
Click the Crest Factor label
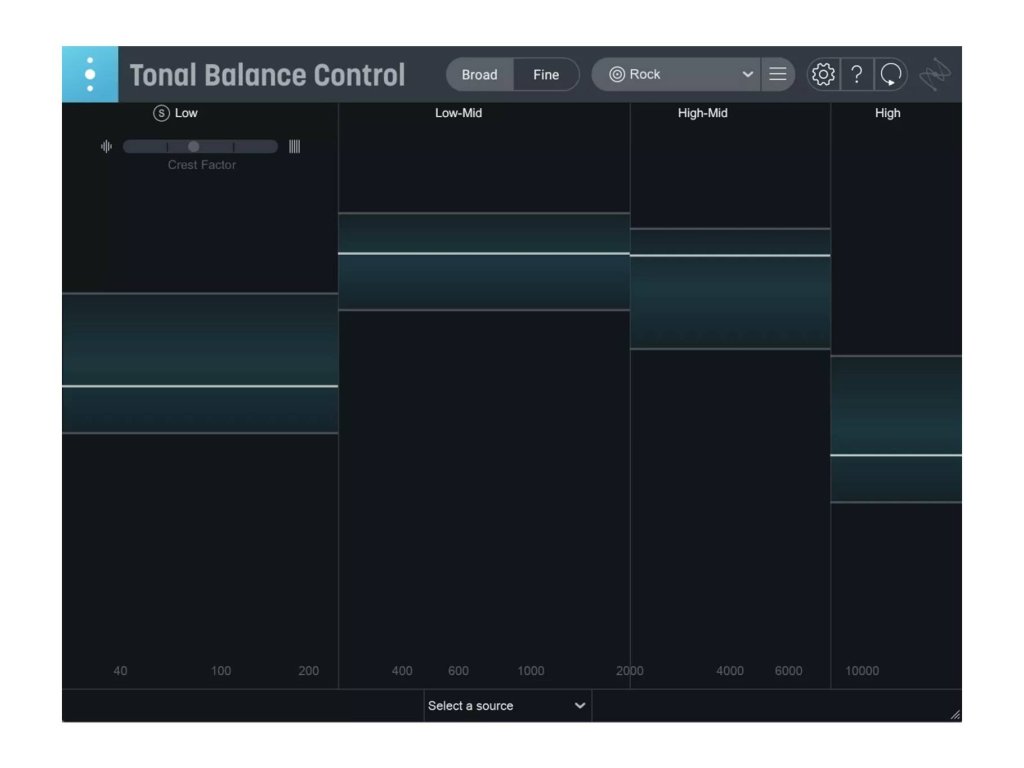tap(202, 165)
